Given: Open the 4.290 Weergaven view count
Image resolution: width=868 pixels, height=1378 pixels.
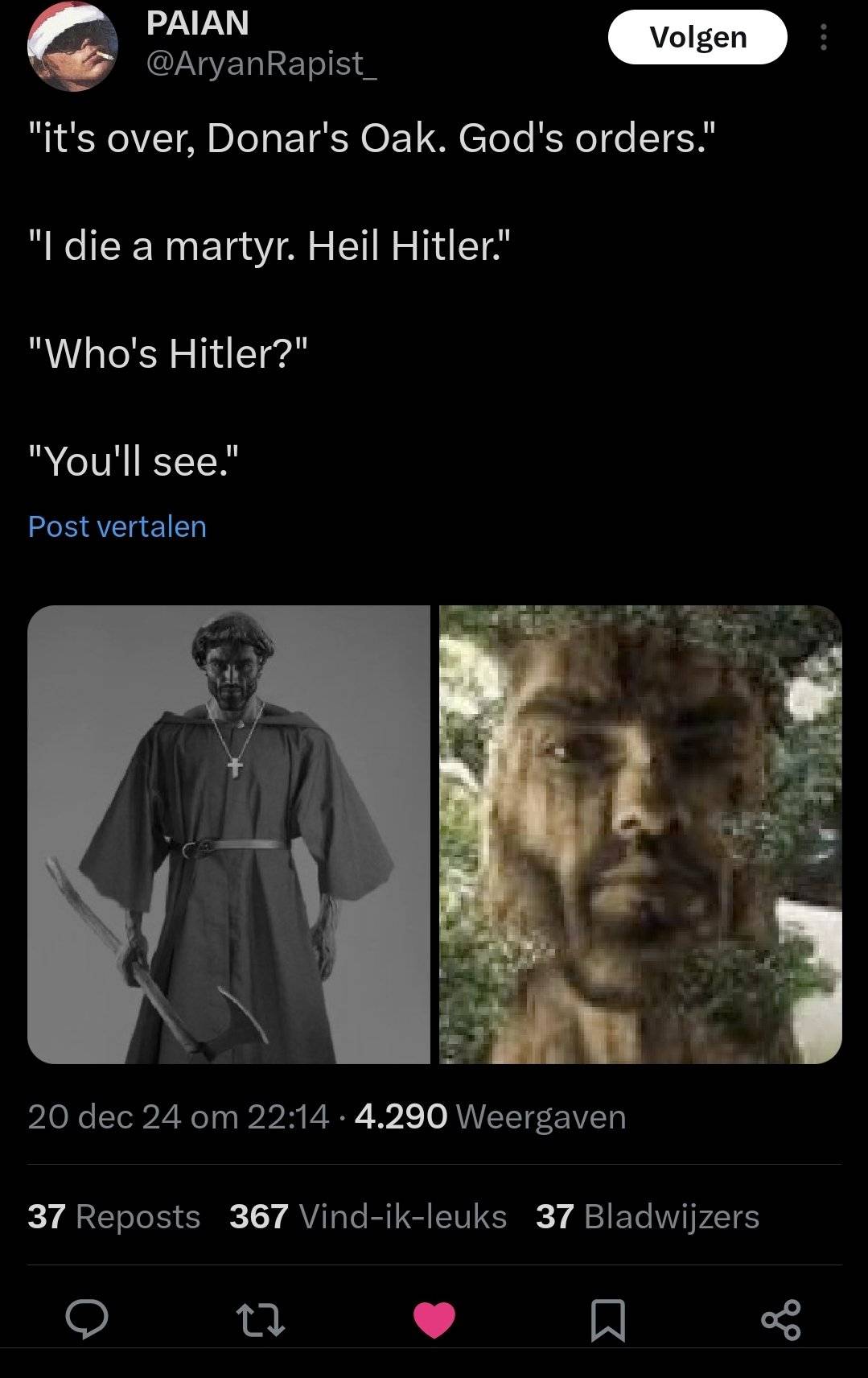Looking at the screenshot, I should pyautogui.click(x=490, y=1116).
